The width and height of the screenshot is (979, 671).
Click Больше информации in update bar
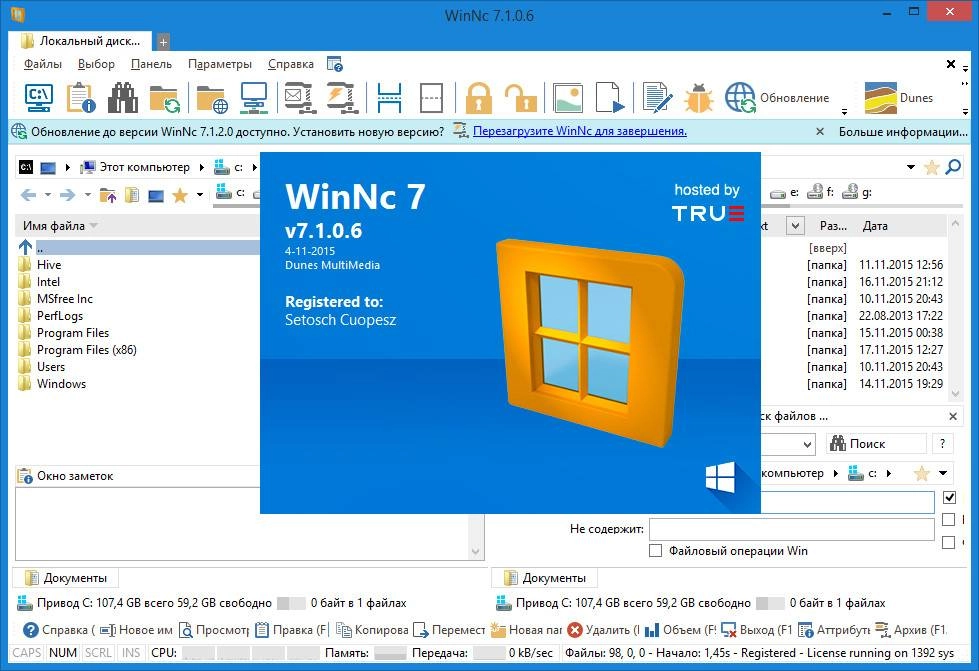click(x=903, y=132)
